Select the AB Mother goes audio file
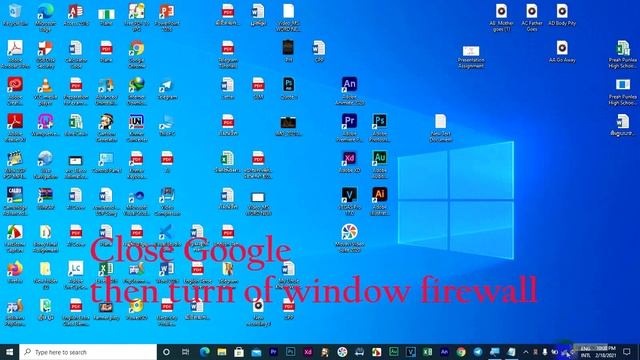 point(501,18)
